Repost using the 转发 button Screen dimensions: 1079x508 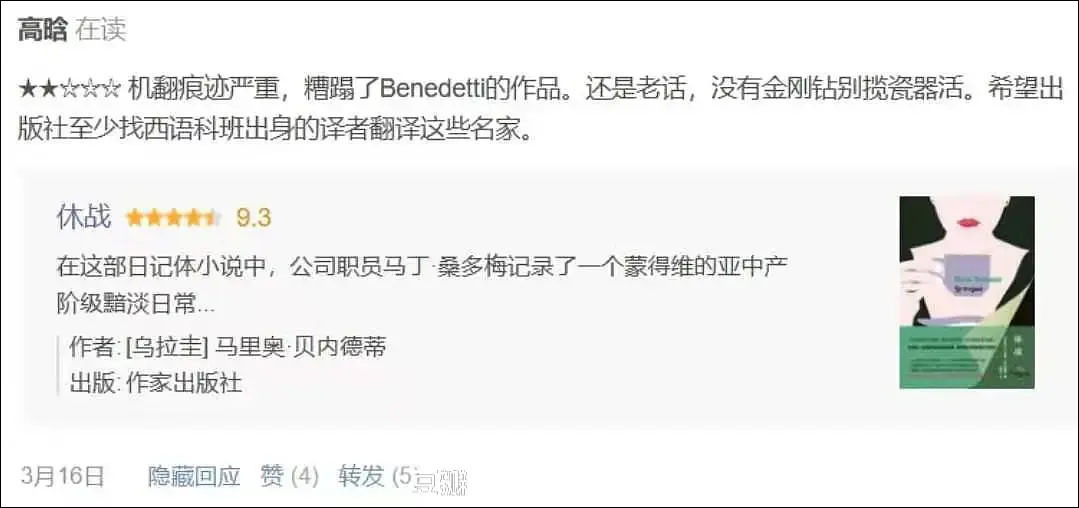[x=361, y=476]
